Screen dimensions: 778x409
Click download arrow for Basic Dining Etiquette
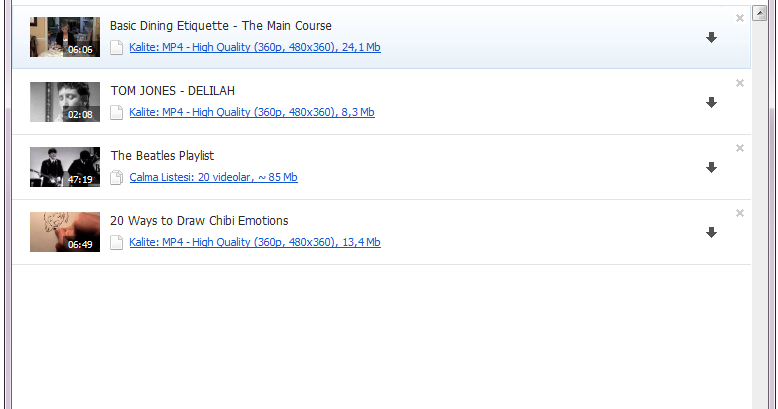(711, 38)
